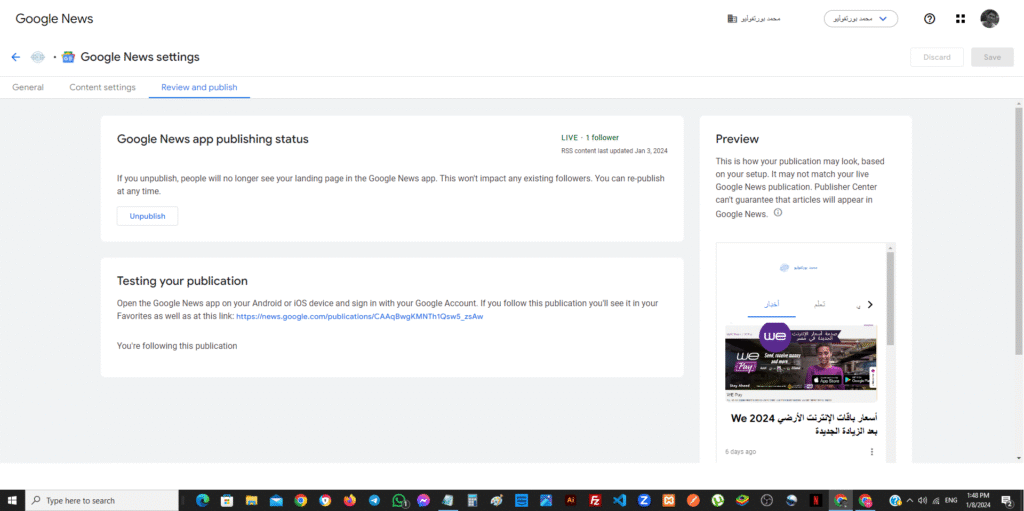Open Messenger from the taskbar

coord(423,501)
